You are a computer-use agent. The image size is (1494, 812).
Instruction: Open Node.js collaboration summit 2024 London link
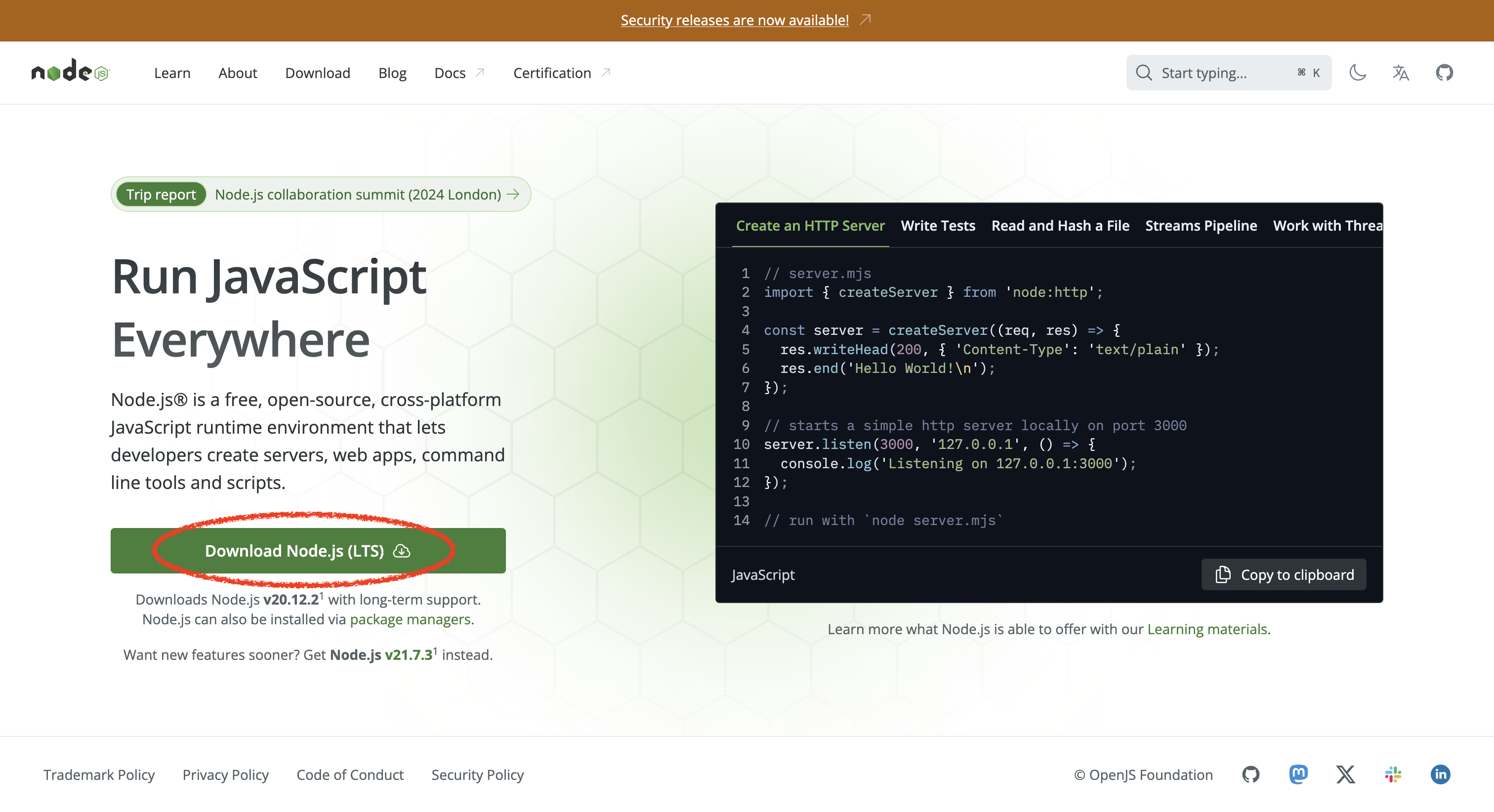367,194
